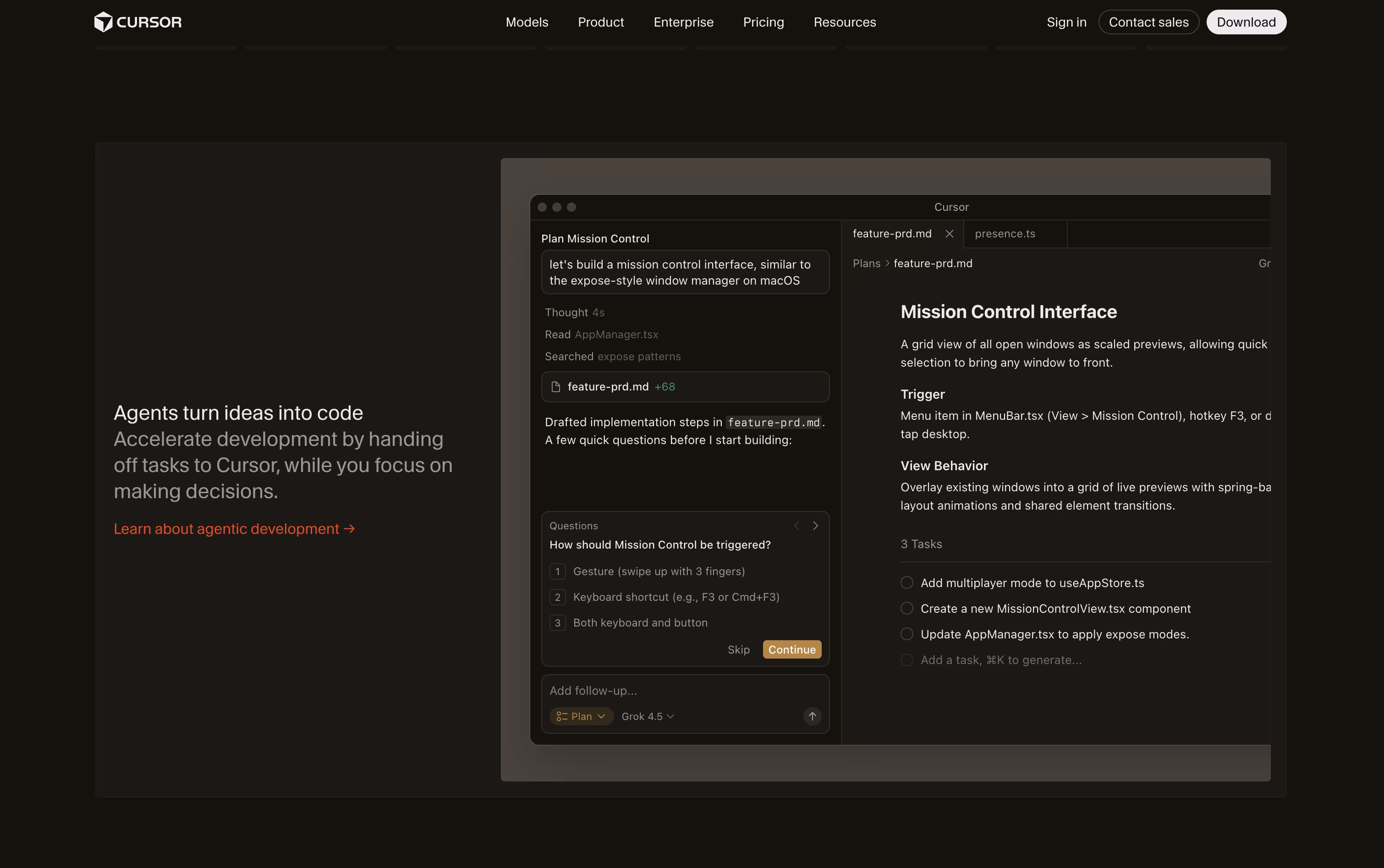Click the Mission Control Interface heading
The image size is (1384, 868).
click(x=1008, y=312)
